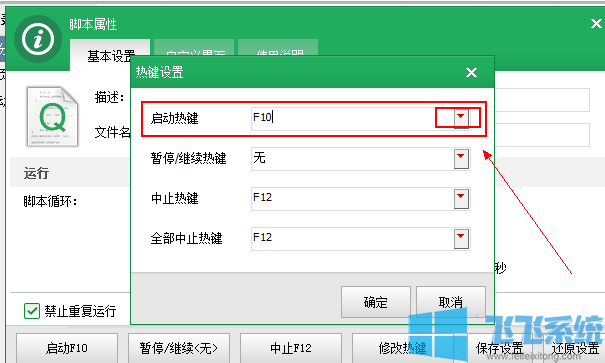Click the 修改热键 button

point(402,348)
